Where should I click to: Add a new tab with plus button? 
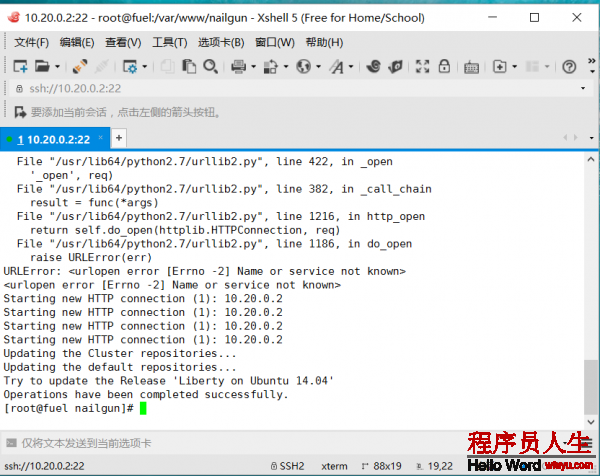(119, 138)
